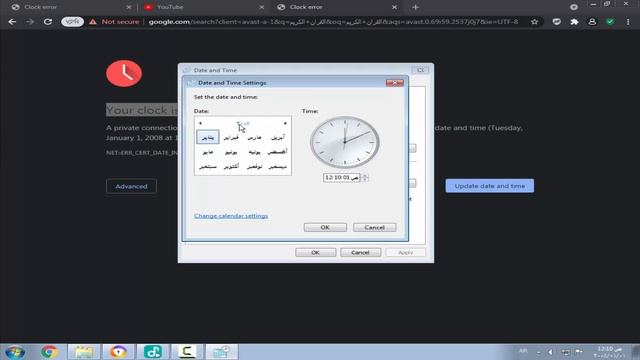Screen dimensions: 640x360
Task: Go back in the Chrome browser
Action: click(12, 22)
